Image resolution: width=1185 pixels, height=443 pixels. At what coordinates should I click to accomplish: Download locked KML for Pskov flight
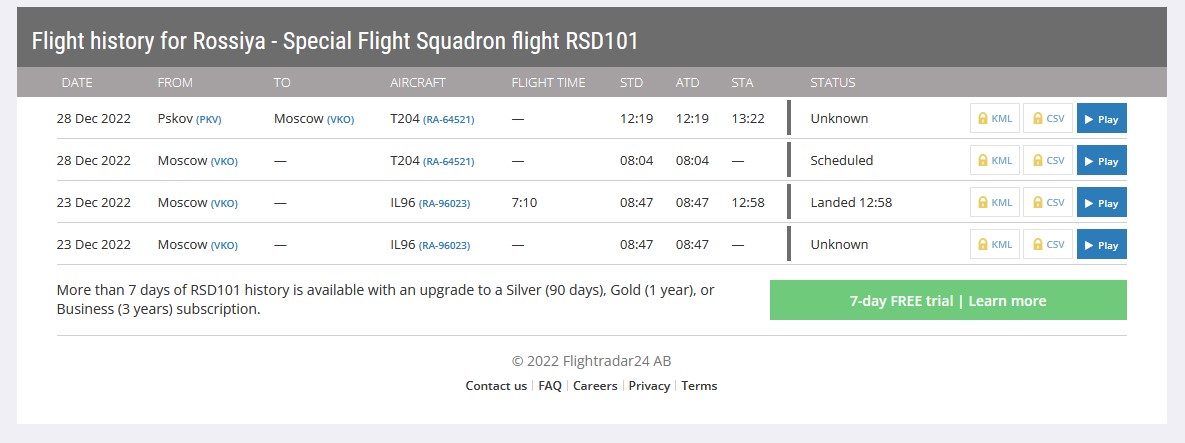click(x=995, y=119)
